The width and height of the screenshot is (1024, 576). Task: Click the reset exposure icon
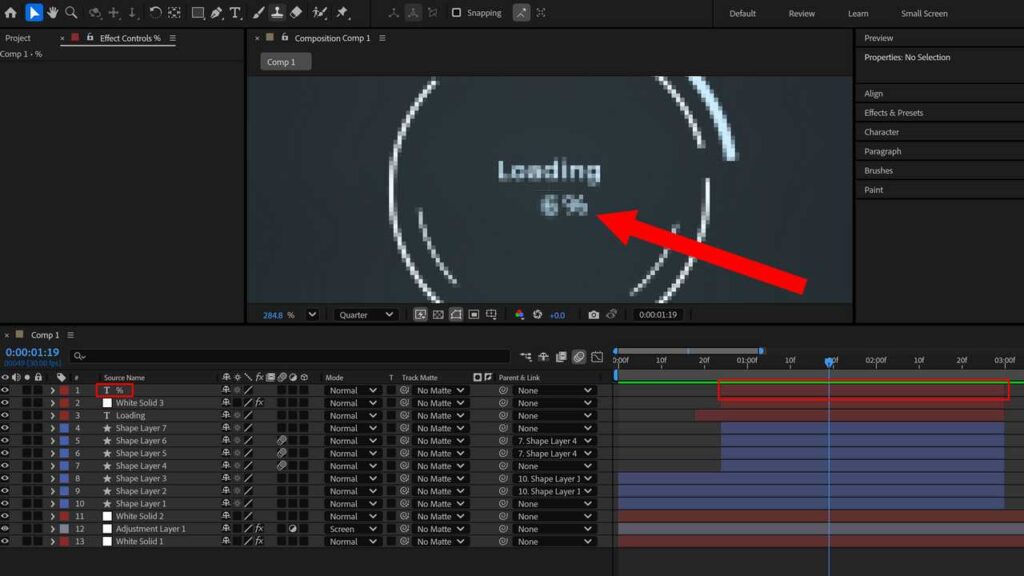click(537, 315)
